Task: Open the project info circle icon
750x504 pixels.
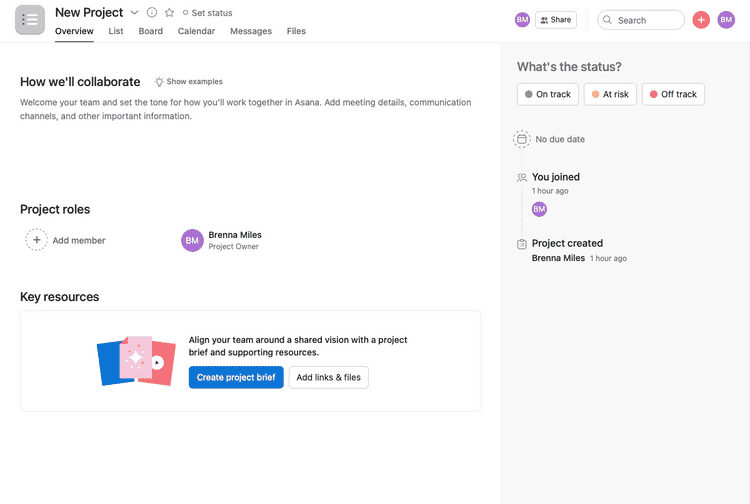Action: click(x=151, y=13)
